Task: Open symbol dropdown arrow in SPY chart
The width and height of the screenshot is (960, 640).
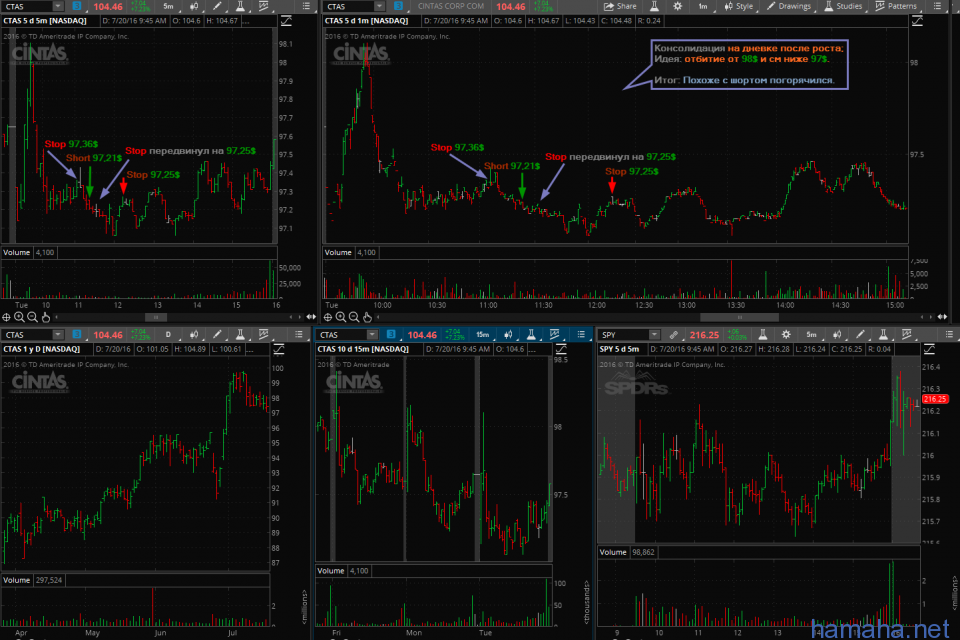Action: click(x=654, y=335)
